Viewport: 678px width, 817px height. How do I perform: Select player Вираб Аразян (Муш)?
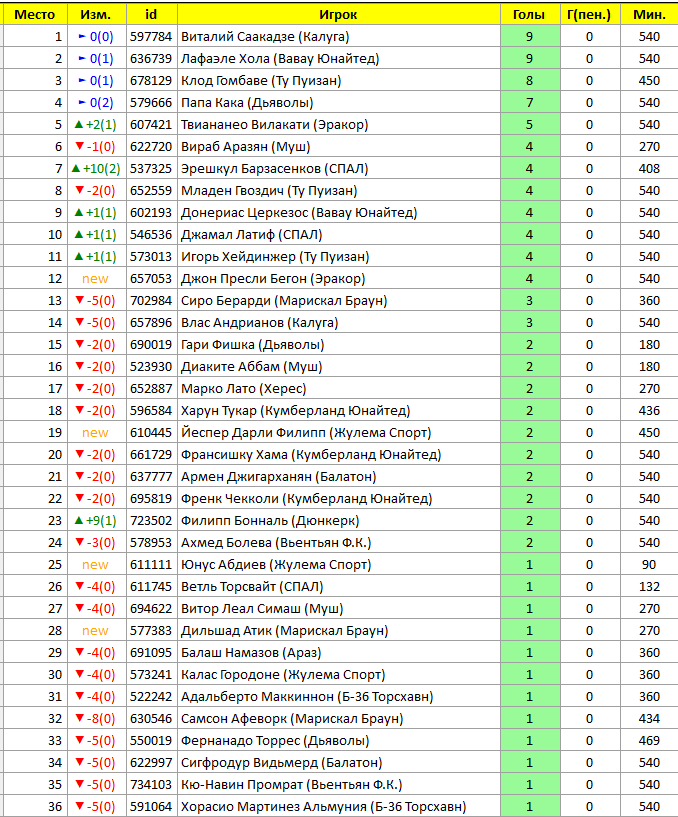245,147
